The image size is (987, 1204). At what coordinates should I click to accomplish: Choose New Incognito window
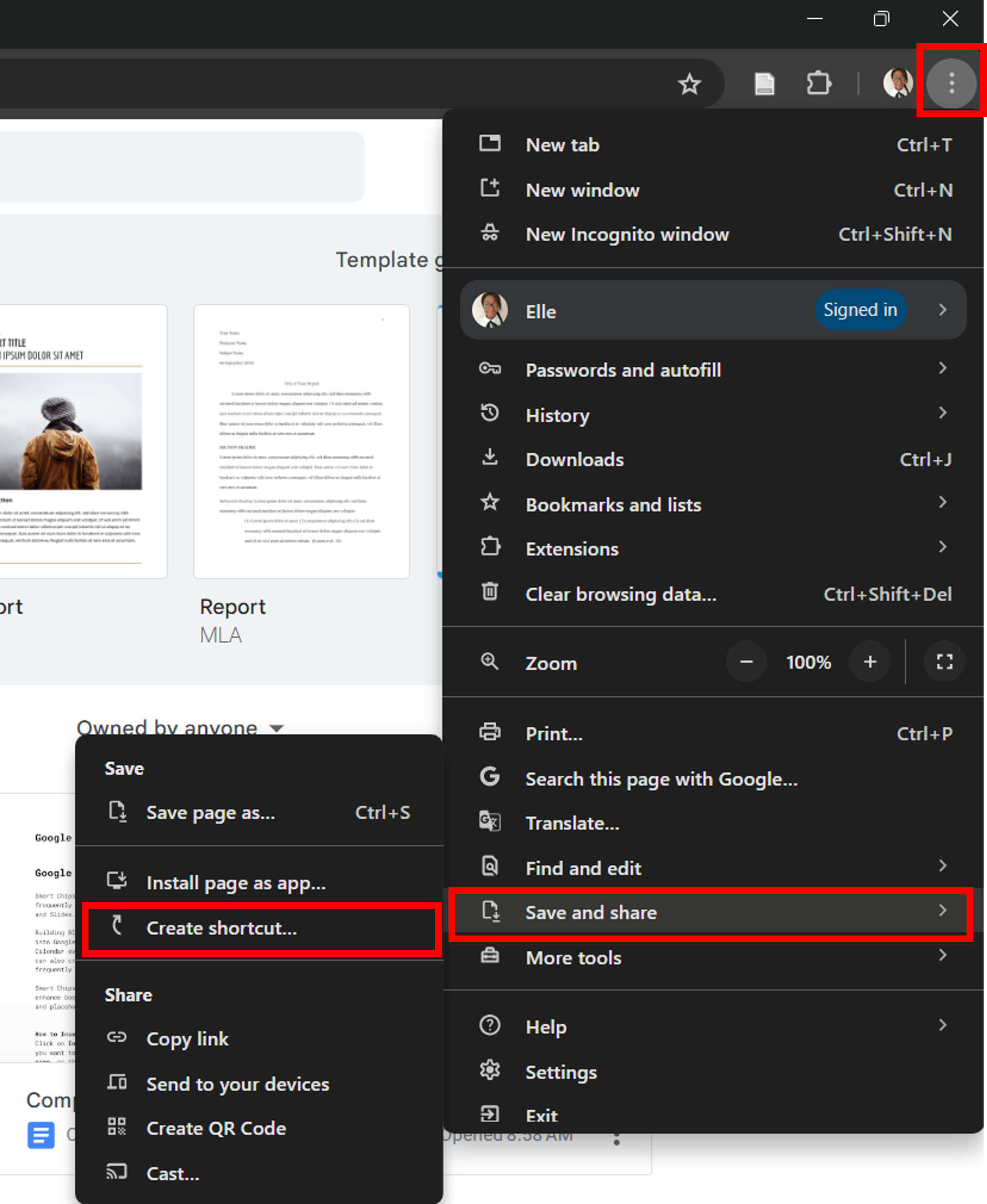713,234
